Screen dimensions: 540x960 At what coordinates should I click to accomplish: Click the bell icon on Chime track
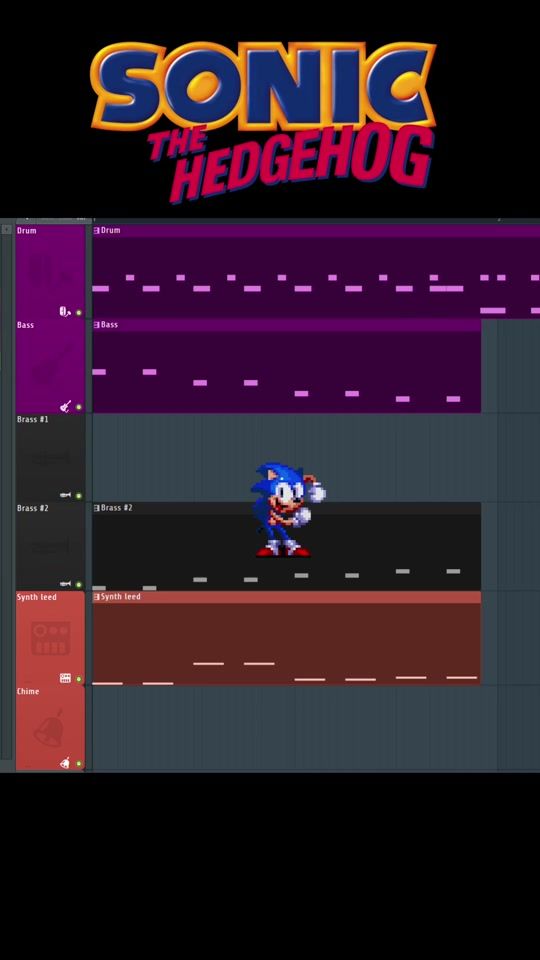[x=65, y=763]
